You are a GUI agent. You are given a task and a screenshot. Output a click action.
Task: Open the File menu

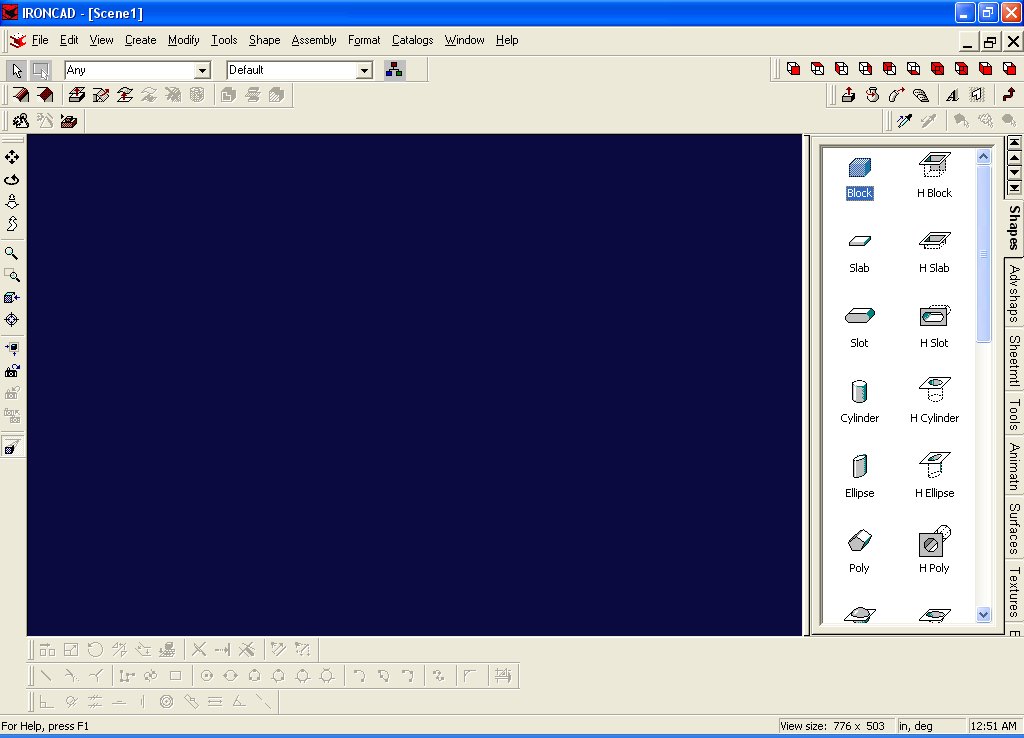pos(40,40)
